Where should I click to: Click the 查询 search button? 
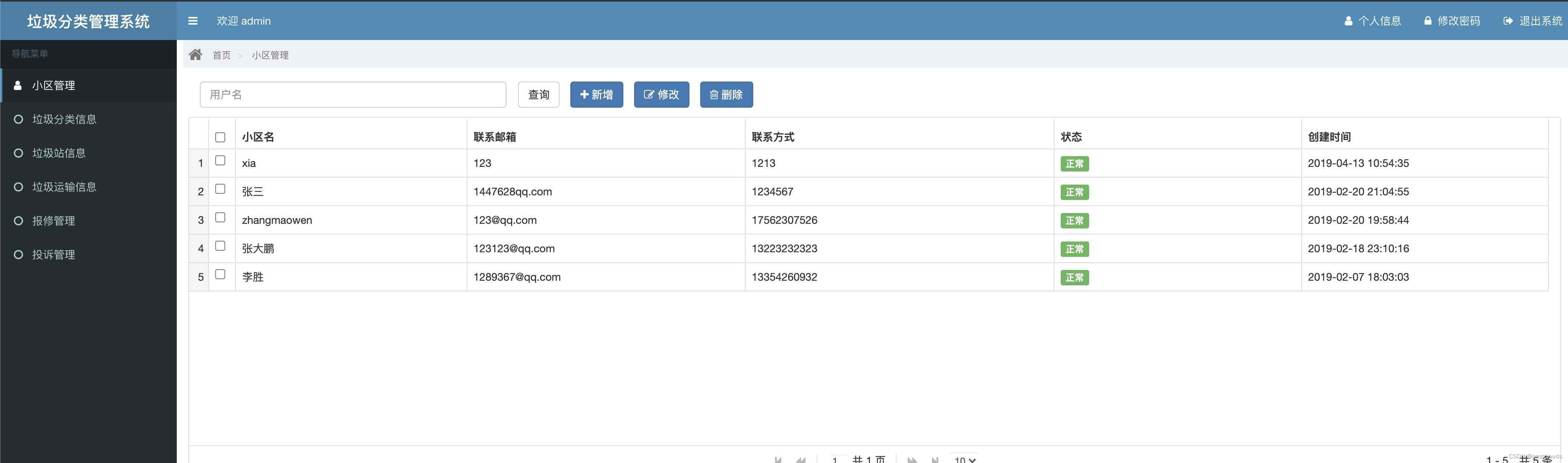point(538,95)
